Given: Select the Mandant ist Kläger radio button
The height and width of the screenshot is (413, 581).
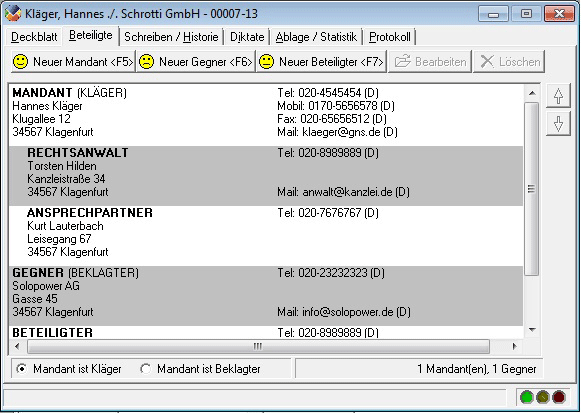Looking at the screenshot, I should click(22, 369).
